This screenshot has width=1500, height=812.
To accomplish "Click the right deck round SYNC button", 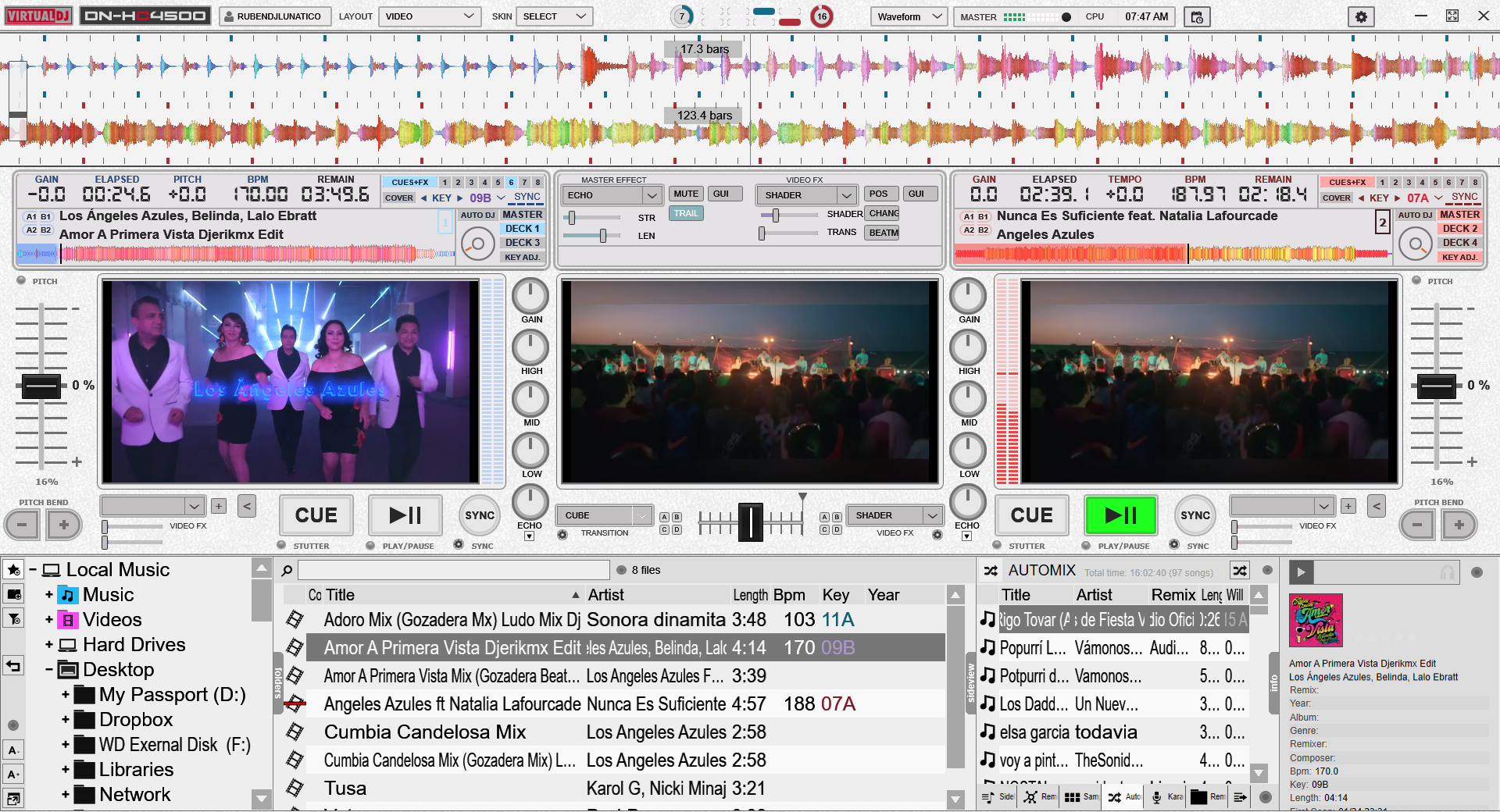I will pyautogui.click(x=1195, y=515).
